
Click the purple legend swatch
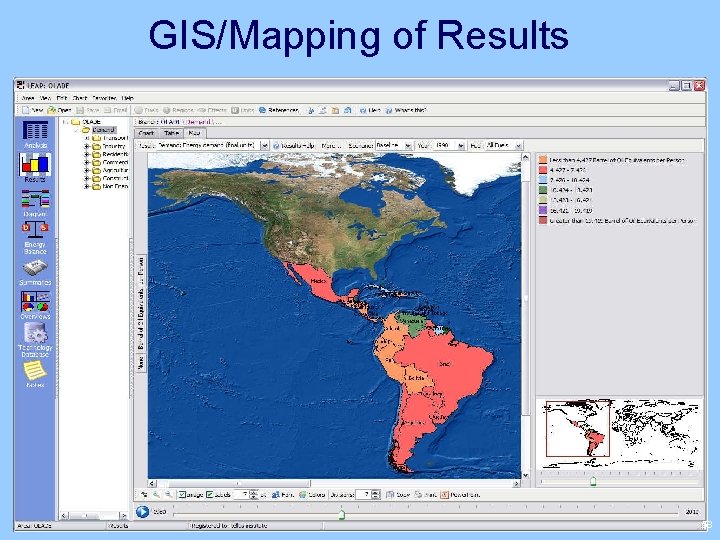(x=543, y=210)
